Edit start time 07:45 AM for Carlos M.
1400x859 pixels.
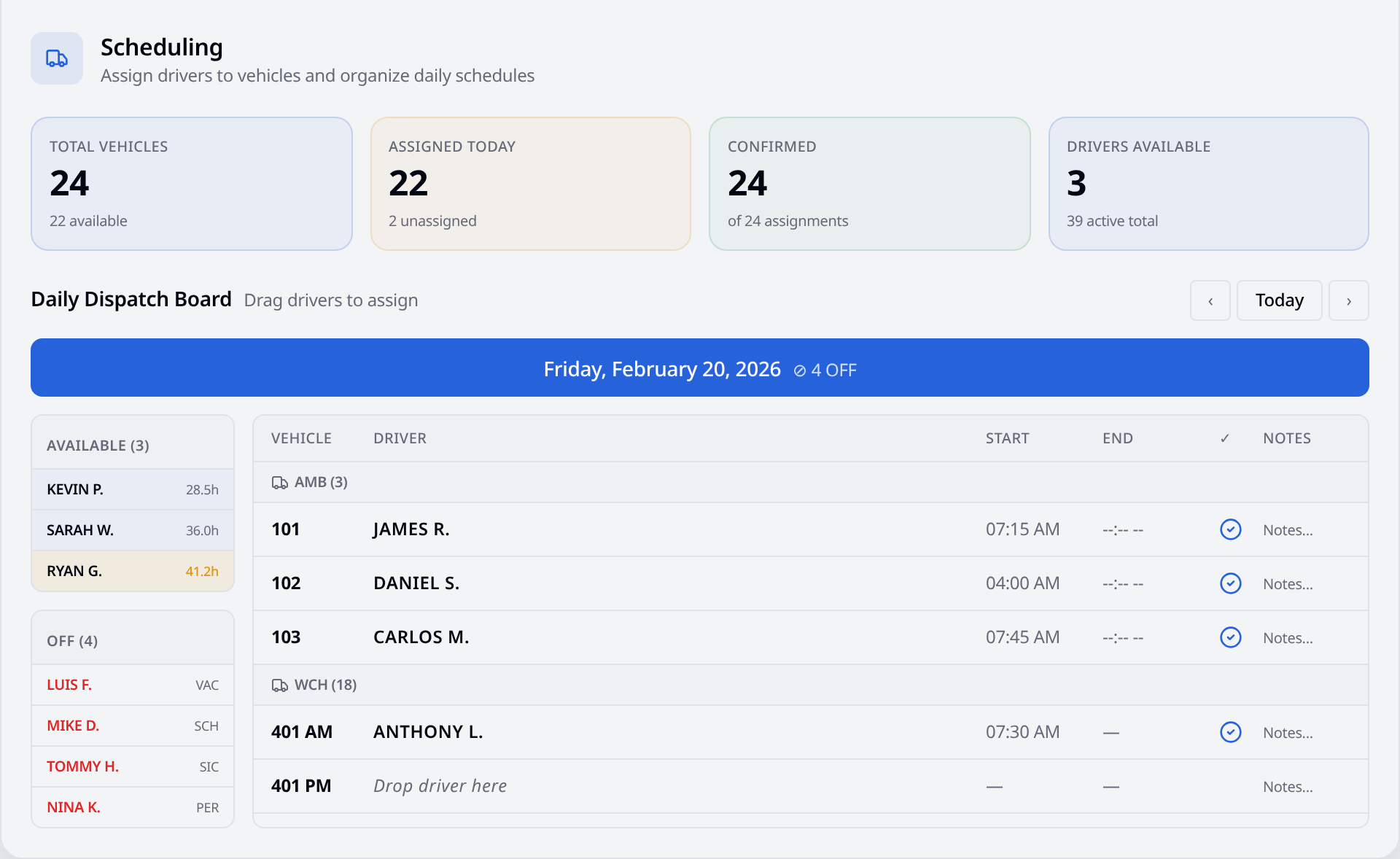point(1023,637)
